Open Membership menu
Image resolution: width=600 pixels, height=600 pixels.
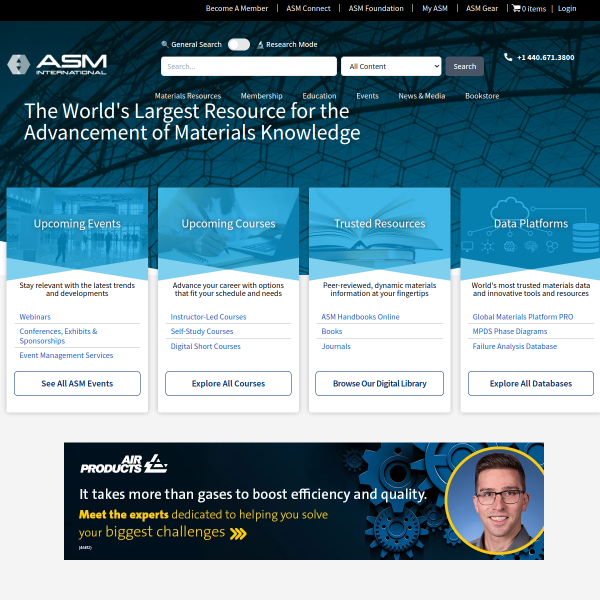pyautogui.click(x=261, y=96)
